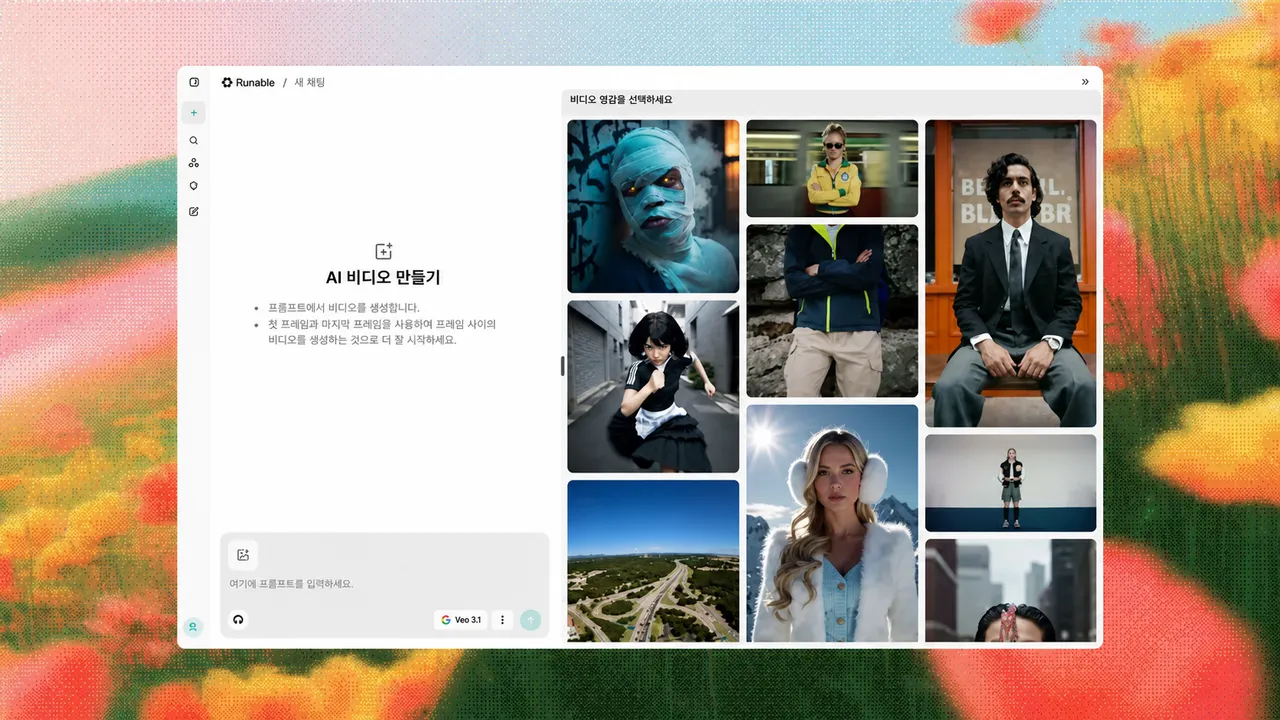Select the small standing figure thumbnail
The height and width of the screenshot is (720, 1280).
pyautogui.click(x=1010, y=483)
